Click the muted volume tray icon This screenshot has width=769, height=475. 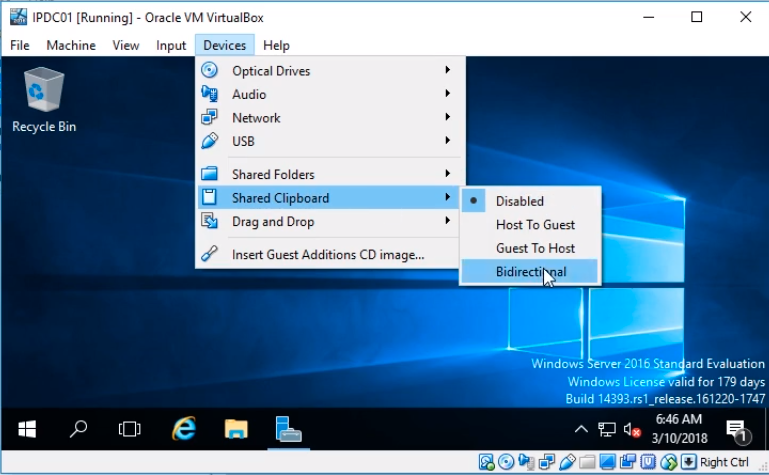click(x=632, y=430)
